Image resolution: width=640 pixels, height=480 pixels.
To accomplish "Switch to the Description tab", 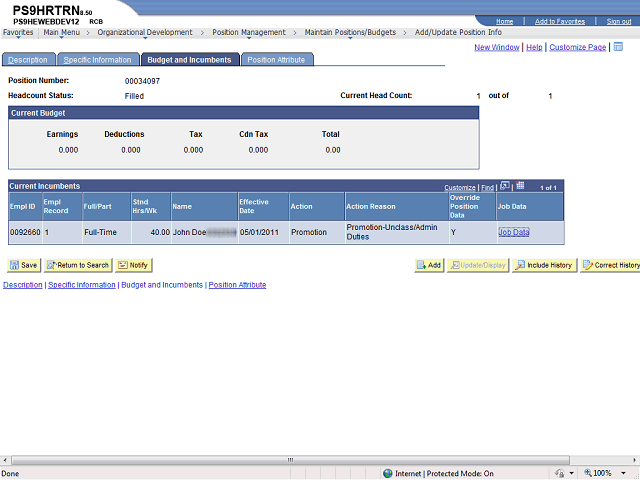I will pos(28,60).
